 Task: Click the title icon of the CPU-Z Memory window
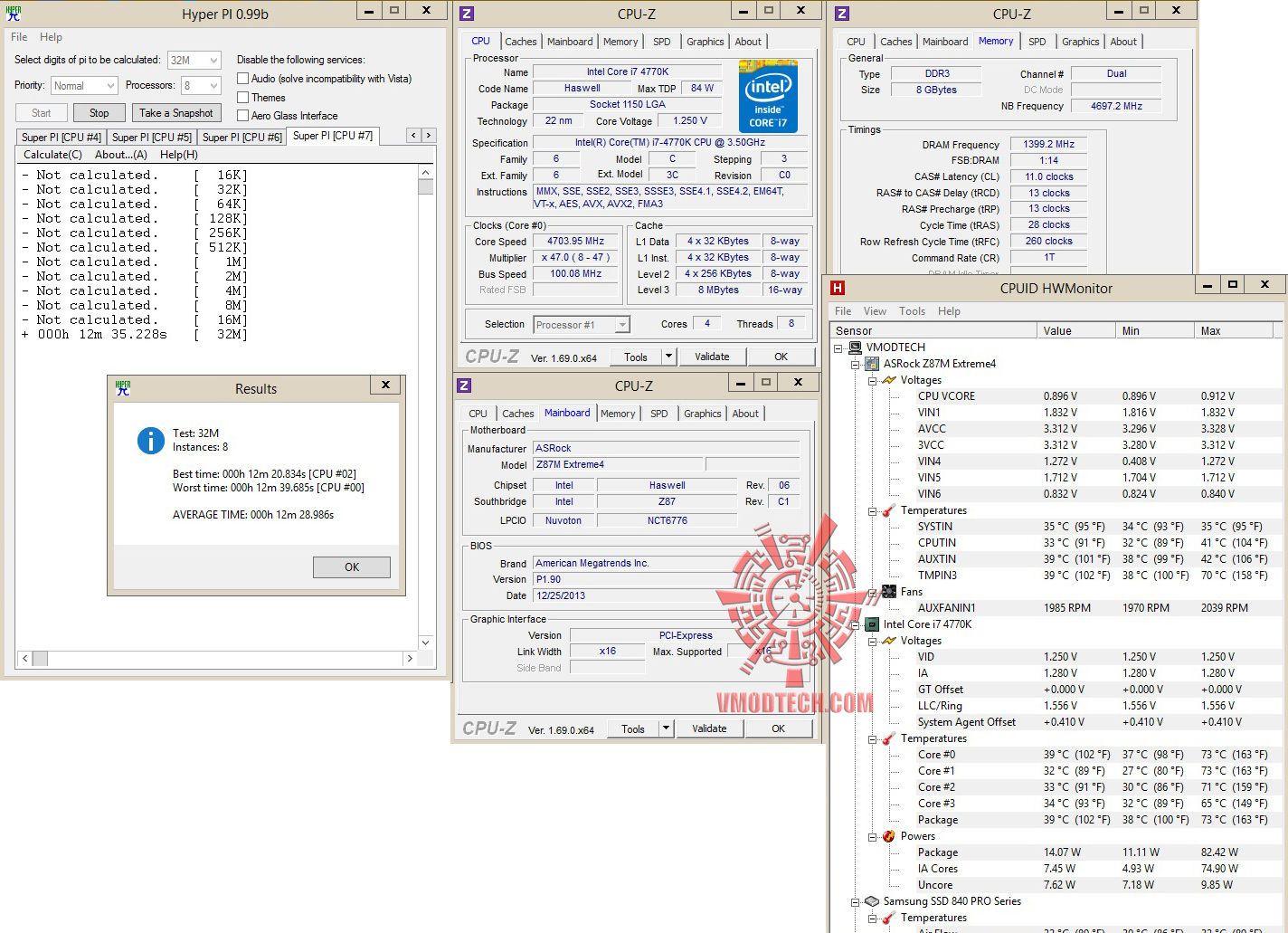tap(841, 14)
